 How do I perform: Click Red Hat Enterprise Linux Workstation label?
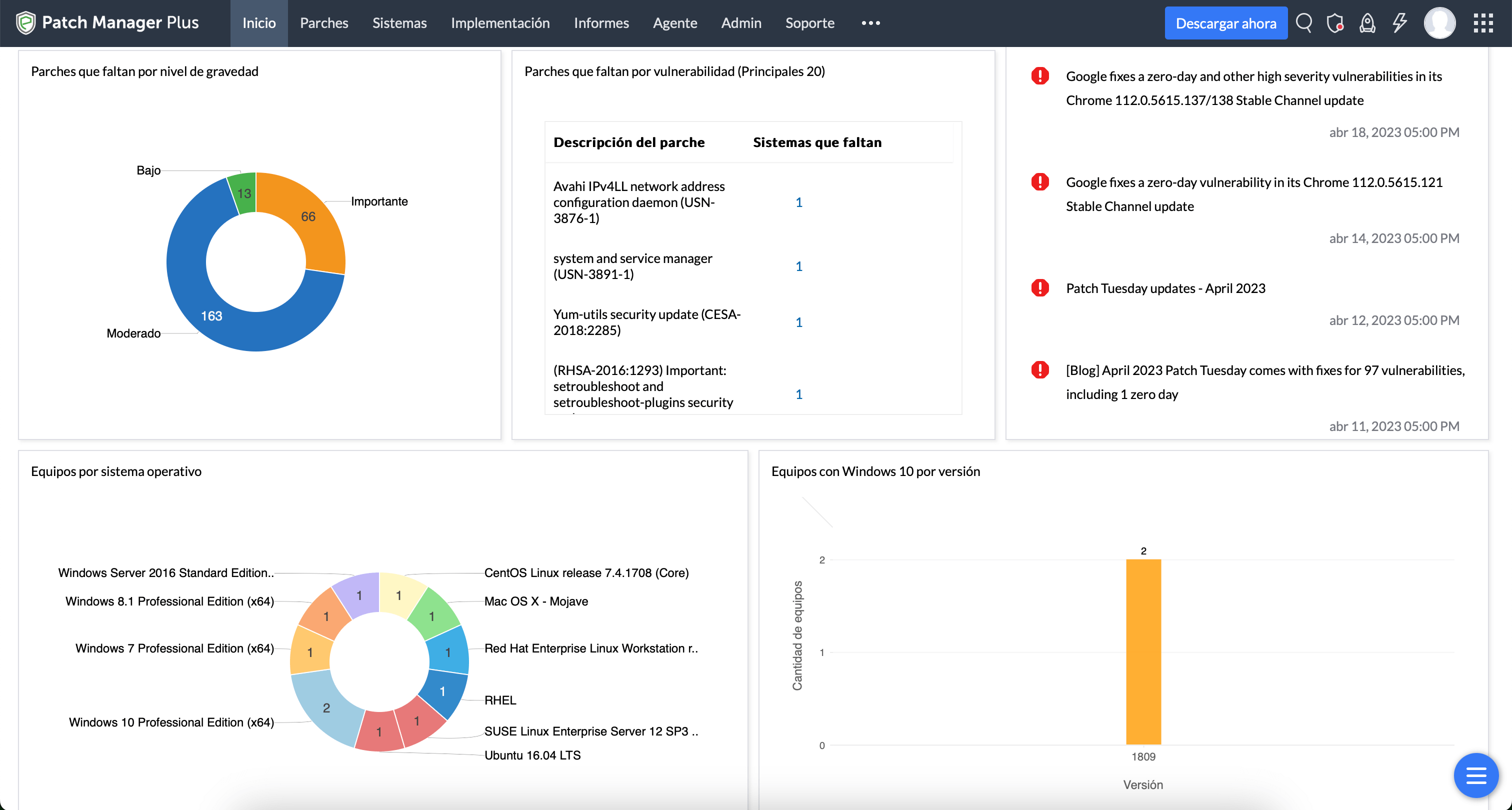tap(591, 648)
